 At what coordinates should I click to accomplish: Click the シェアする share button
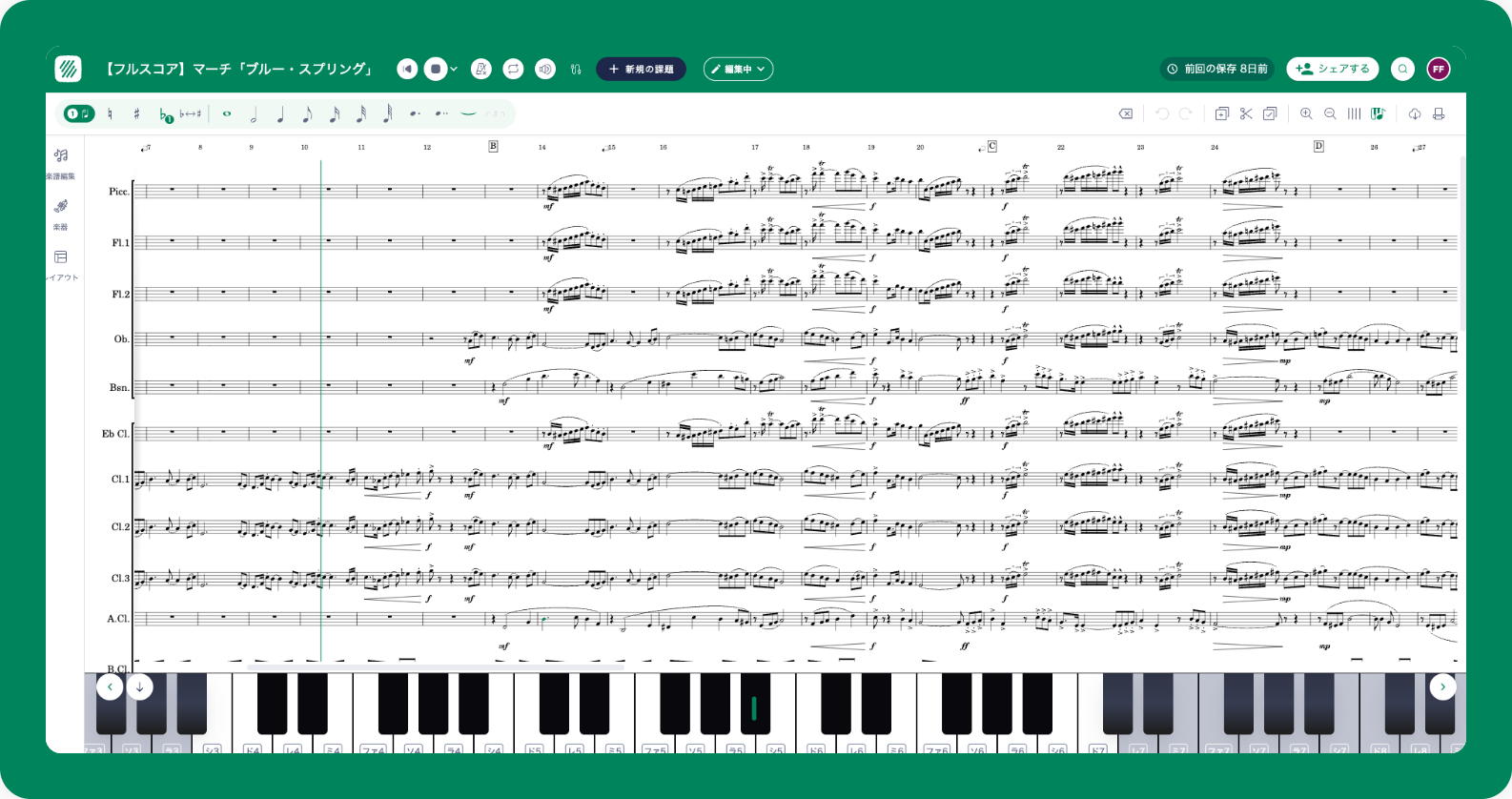[1333, 69]
